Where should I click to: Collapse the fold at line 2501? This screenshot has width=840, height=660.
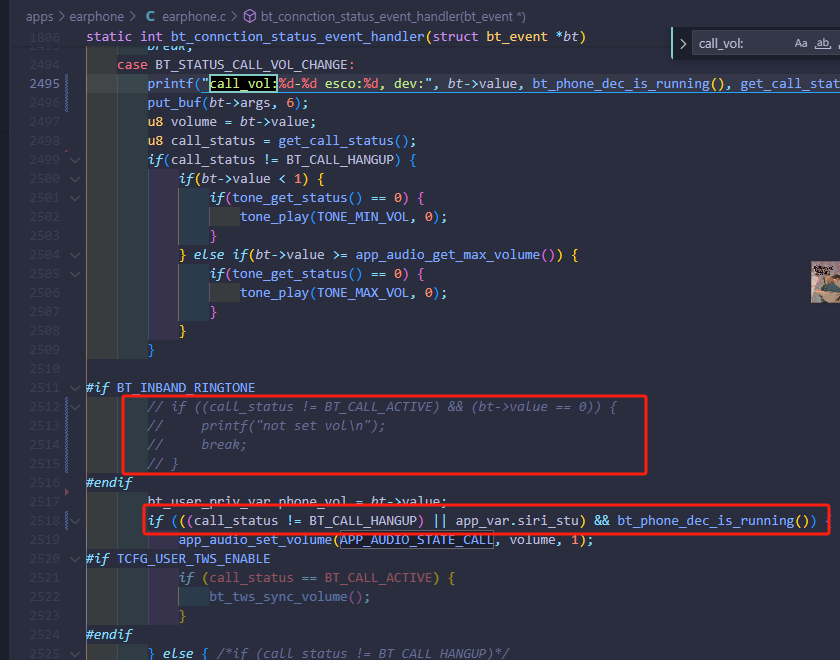click(75, 198)
